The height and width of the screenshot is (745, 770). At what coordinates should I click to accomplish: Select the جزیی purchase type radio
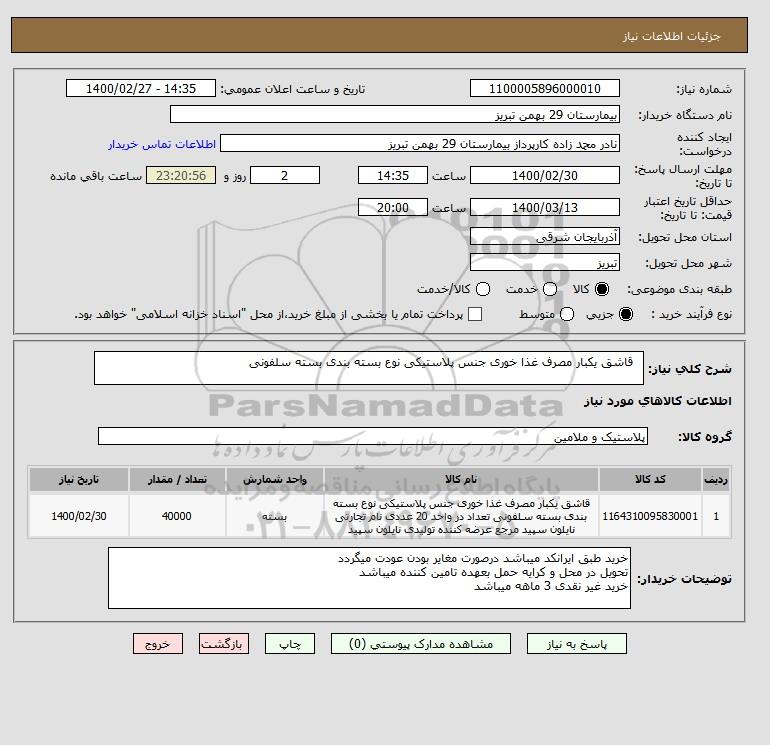click(626, 314)
